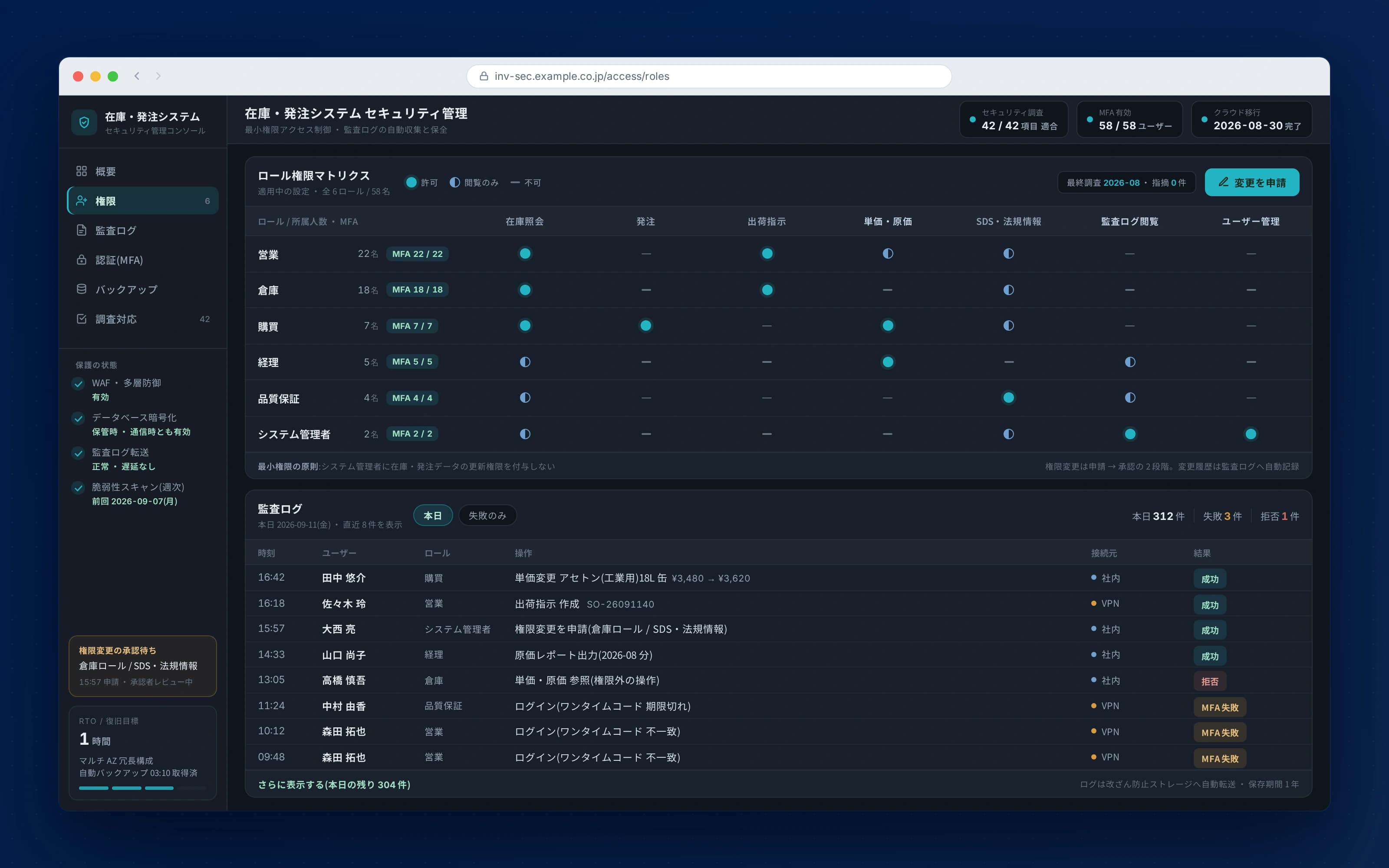
Task: Click the ユーザー管理 permission dot for システム管理者
Action: click(x=1251, y=434)
